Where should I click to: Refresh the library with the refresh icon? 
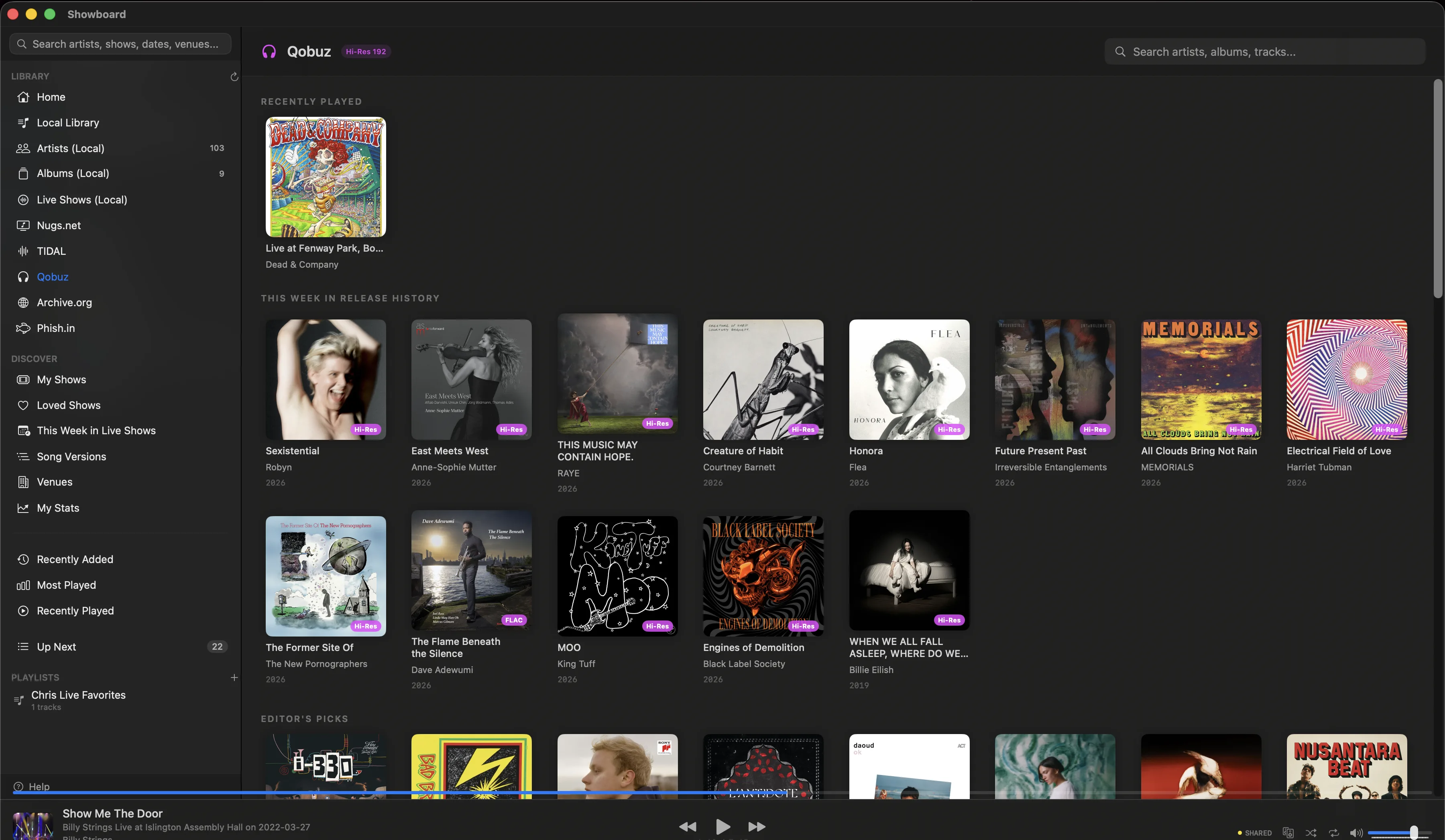pos(234,76)
